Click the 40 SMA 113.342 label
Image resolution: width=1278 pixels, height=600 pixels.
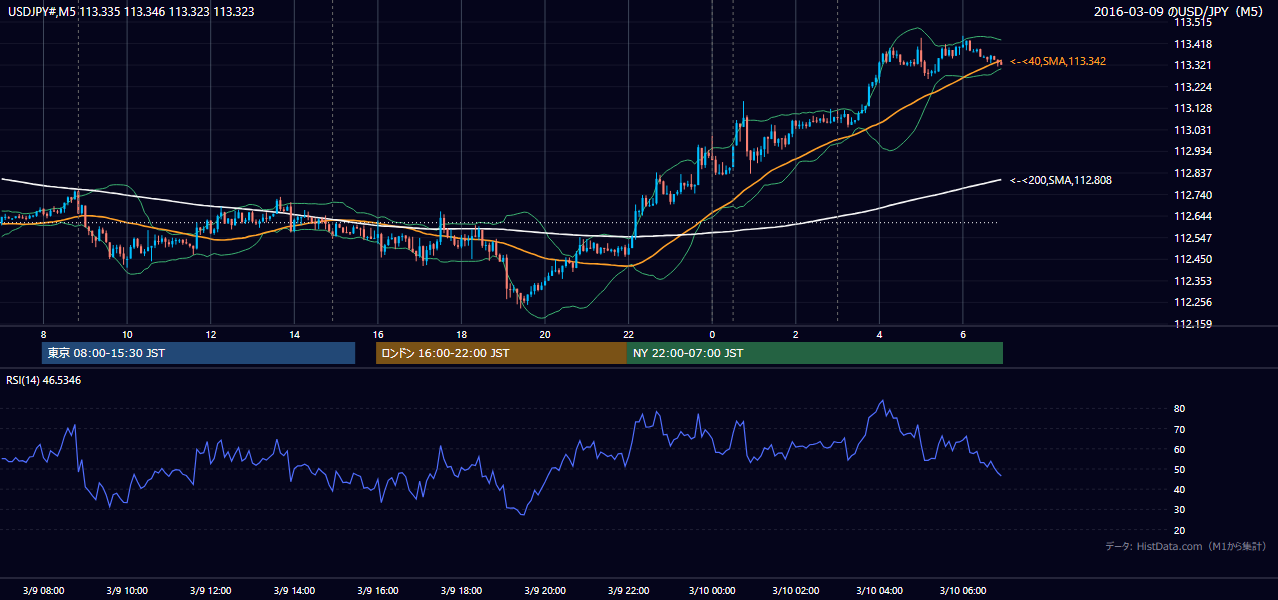tap(1058, 62)
